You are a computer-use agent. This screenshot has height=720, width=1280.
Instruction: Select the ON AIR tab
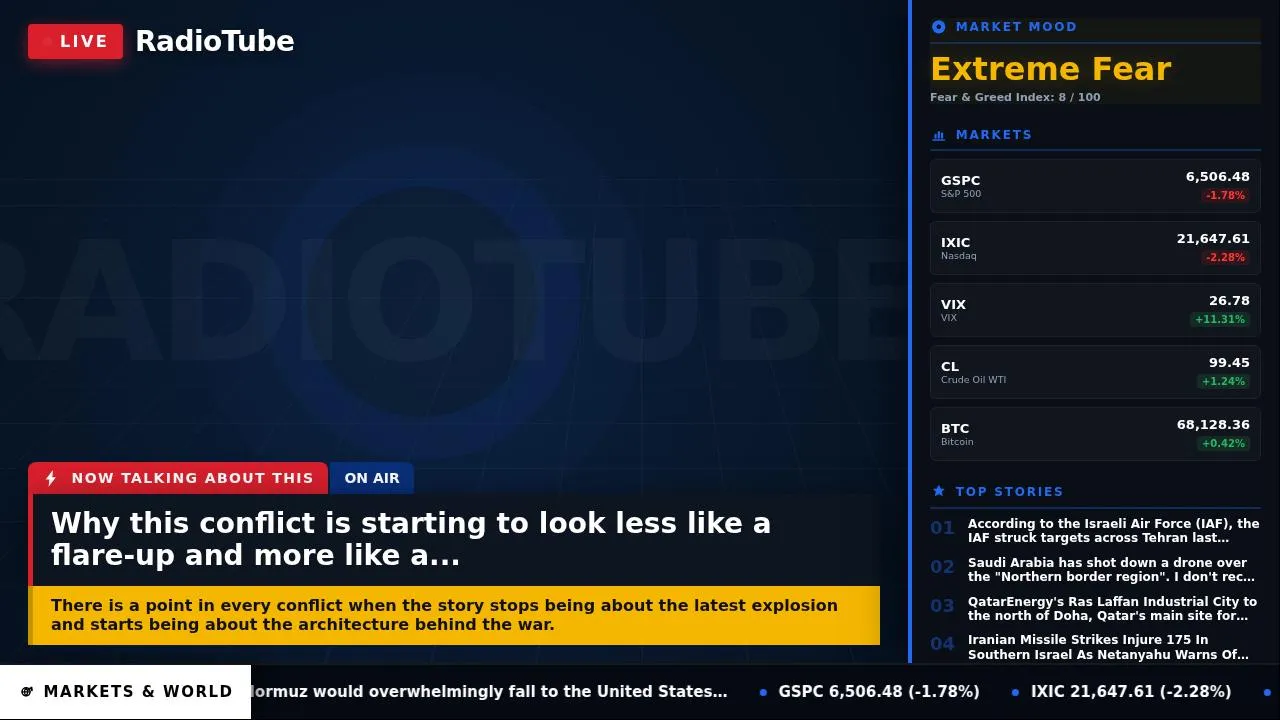[372, 478]
